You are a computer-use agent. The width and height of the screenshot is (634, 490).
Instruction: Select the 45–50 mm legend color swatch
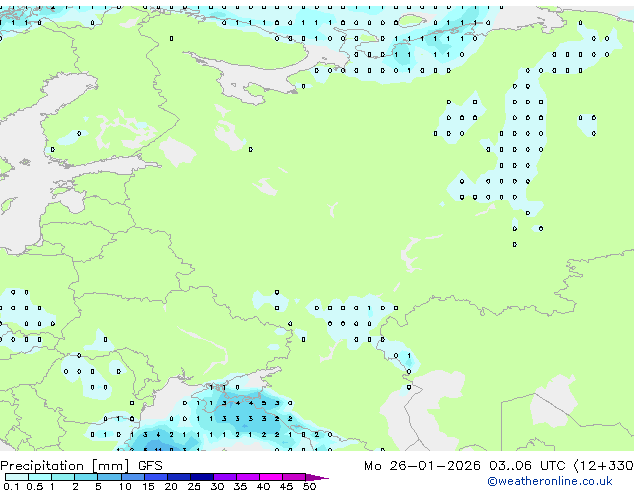(294, 477)
